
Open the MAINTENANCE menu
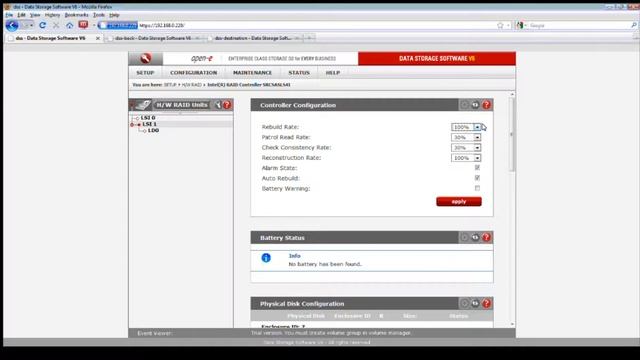(x=252, y=73)
